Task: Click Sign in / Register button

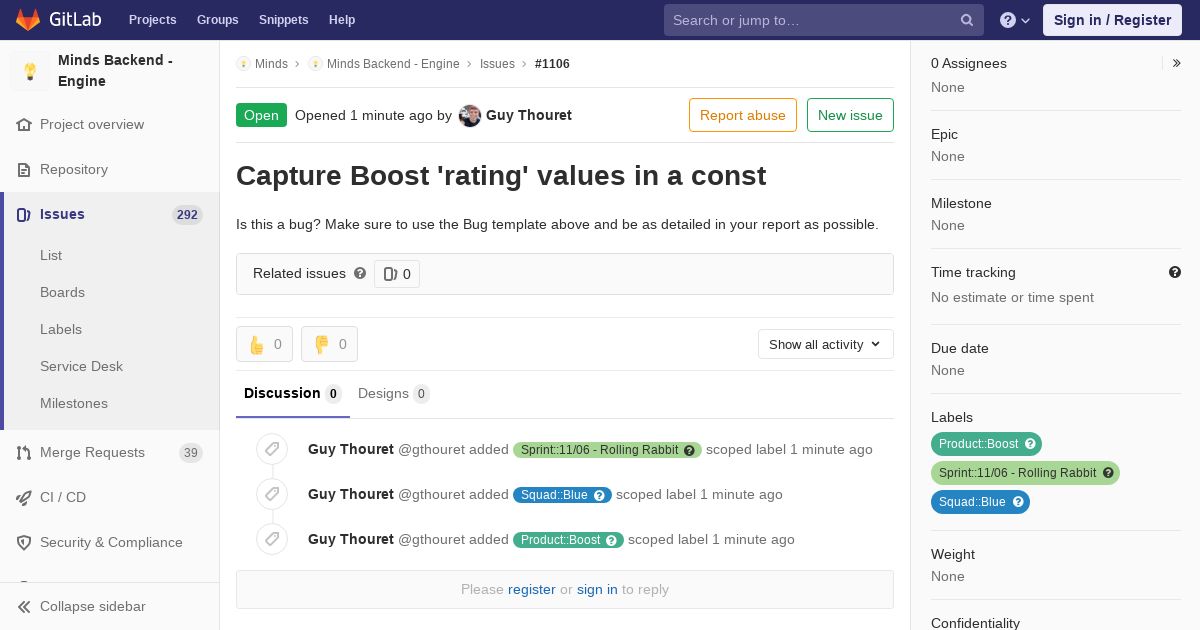Action: coord(1112,20)
